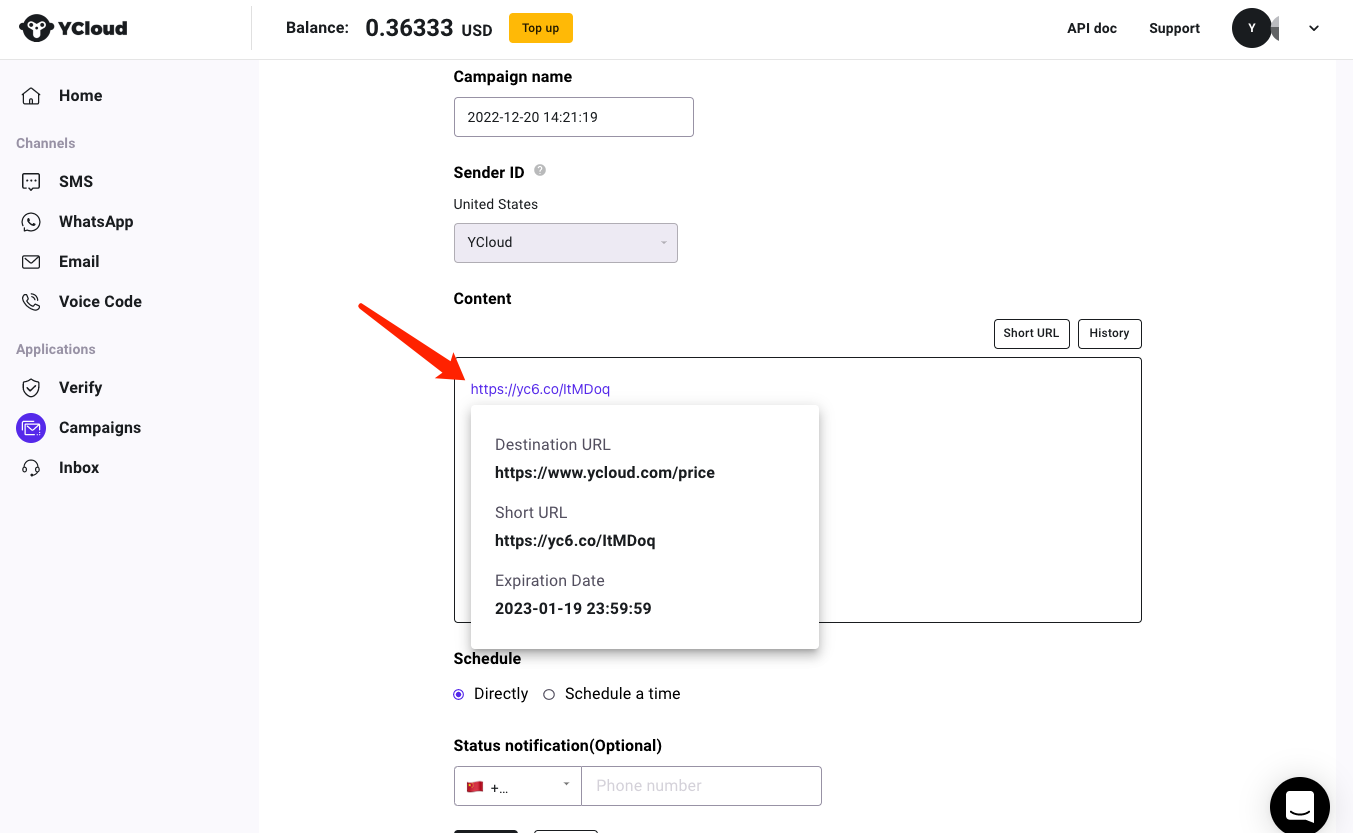Image resolution: width=1353 pixels, height=833 pixels.
Task: Click the WhatsApp icon in sidebar
Action: [31, 222]
